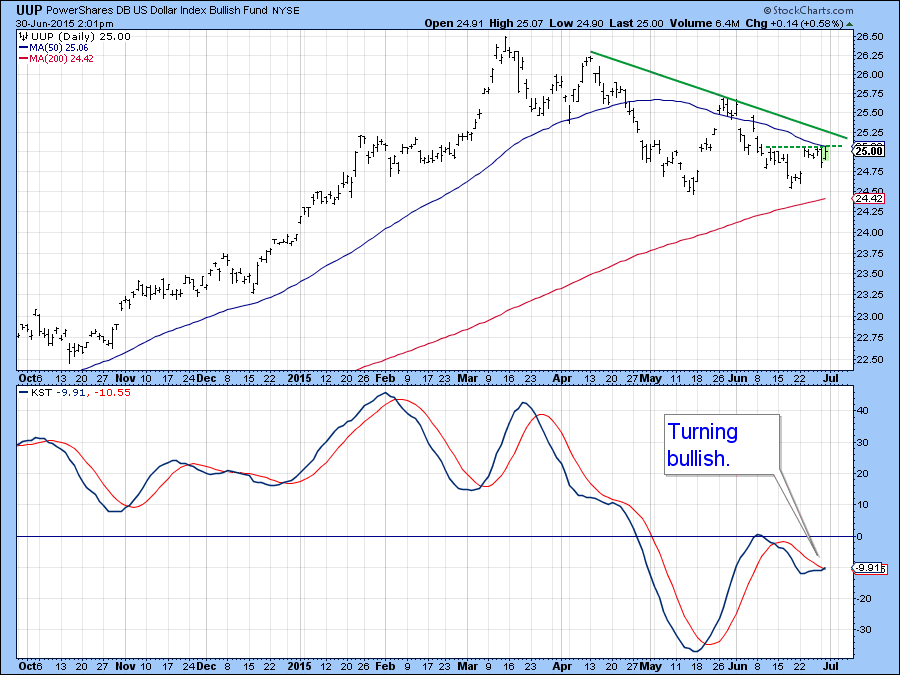Click the Oct6 date label under the price panel

tap(30, 378)
